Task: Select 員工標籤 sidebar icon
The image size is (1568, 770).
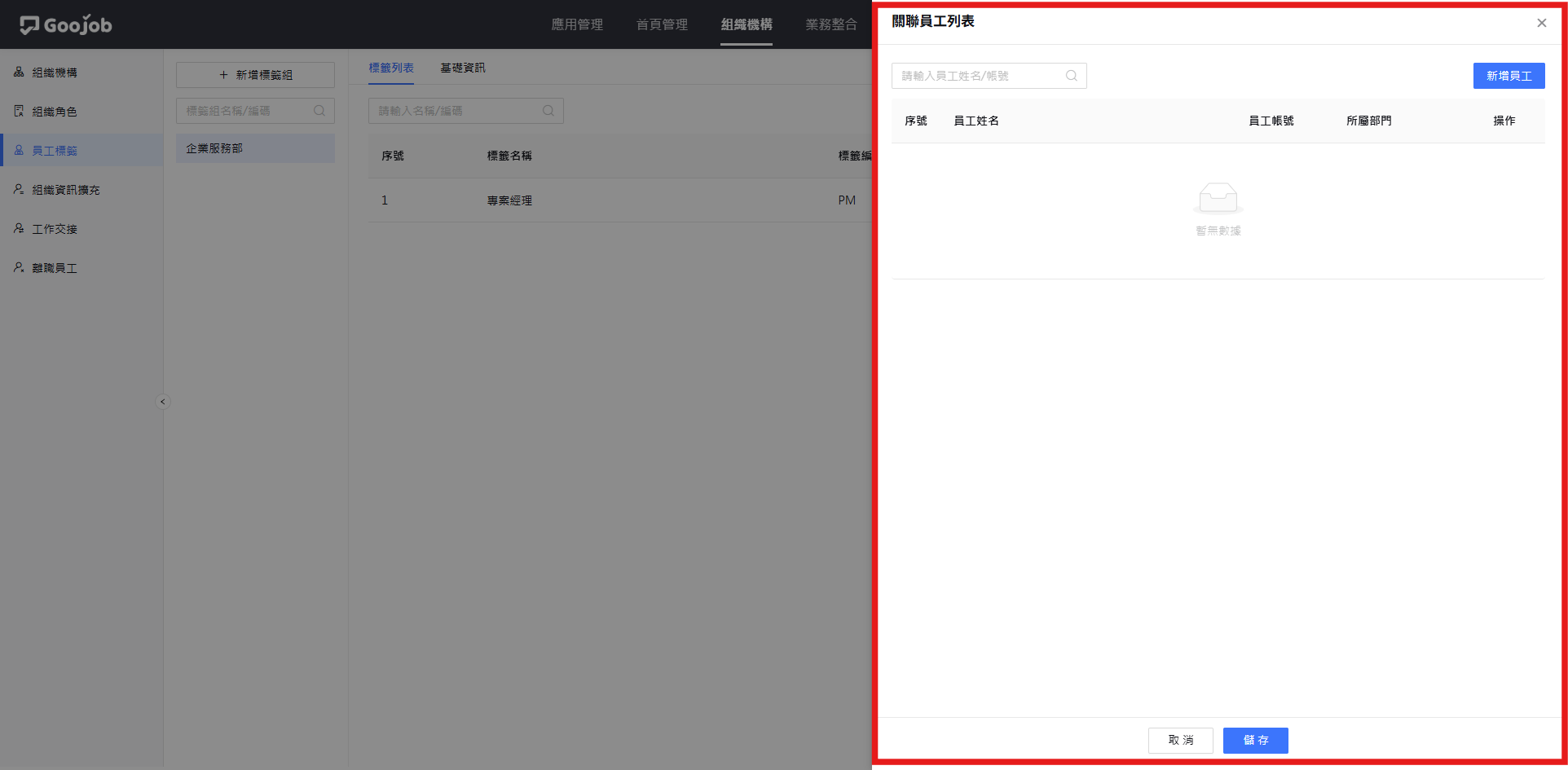Action: pos(19,151)
